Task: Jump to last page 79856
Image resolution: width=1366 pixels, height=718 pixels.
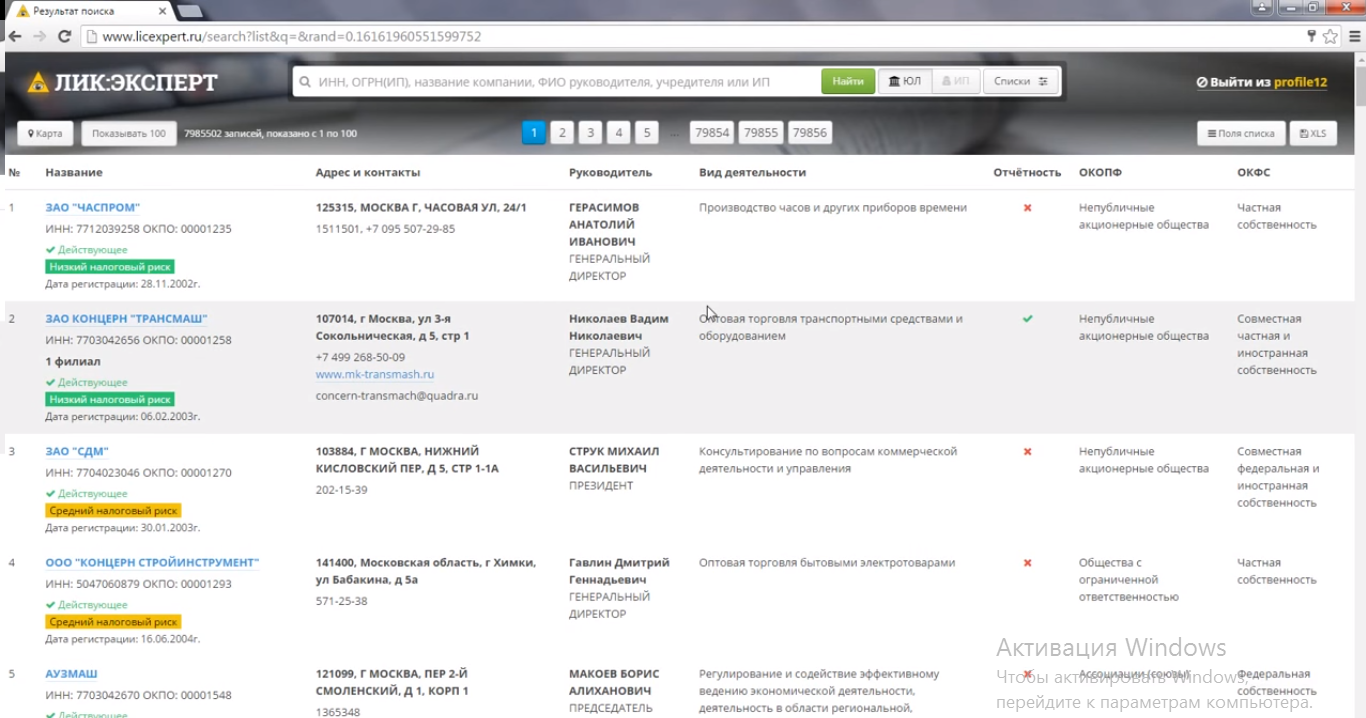Action: [809, 132]
